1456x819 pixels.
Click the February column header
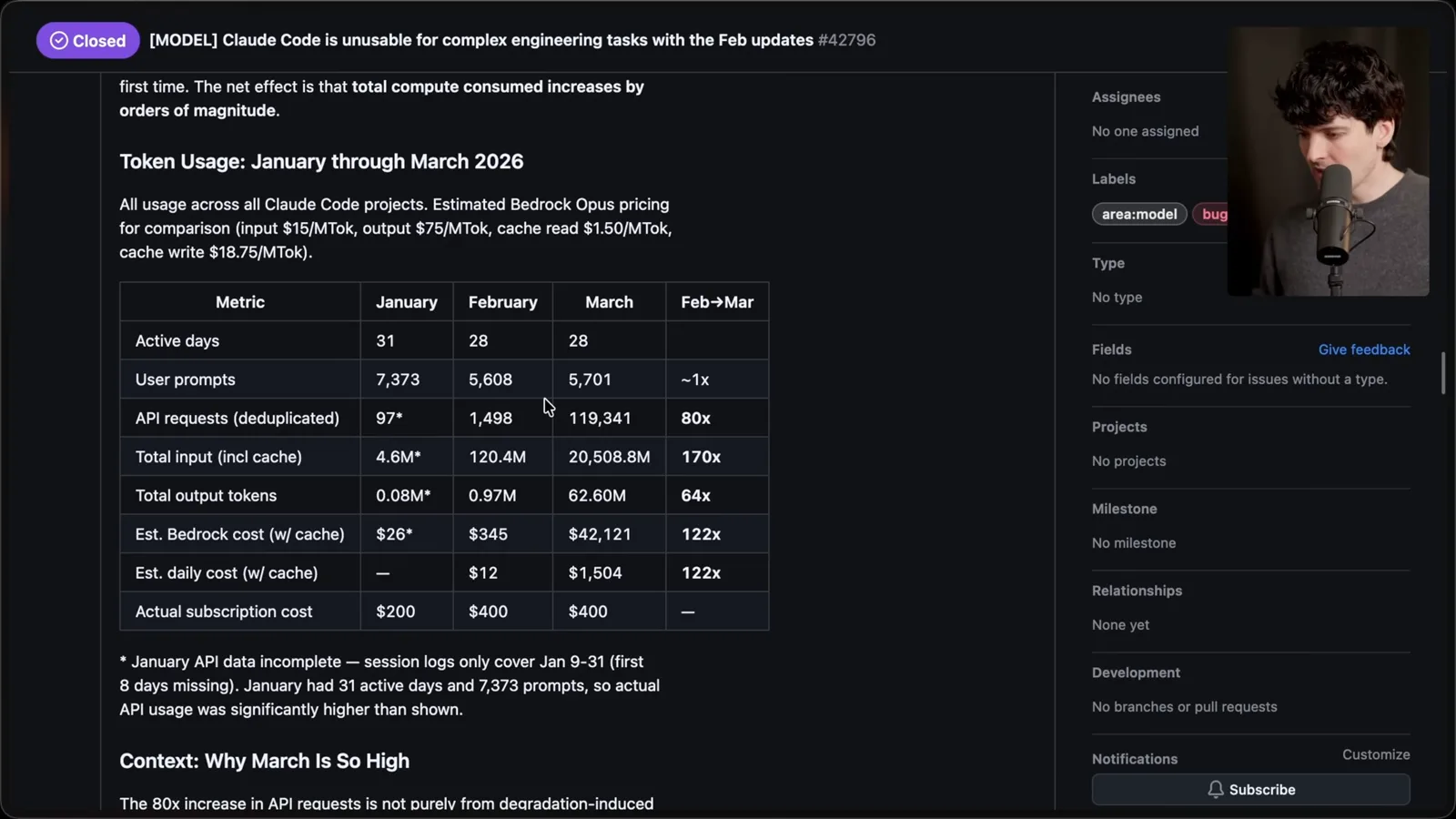click(x=503, y=302)
